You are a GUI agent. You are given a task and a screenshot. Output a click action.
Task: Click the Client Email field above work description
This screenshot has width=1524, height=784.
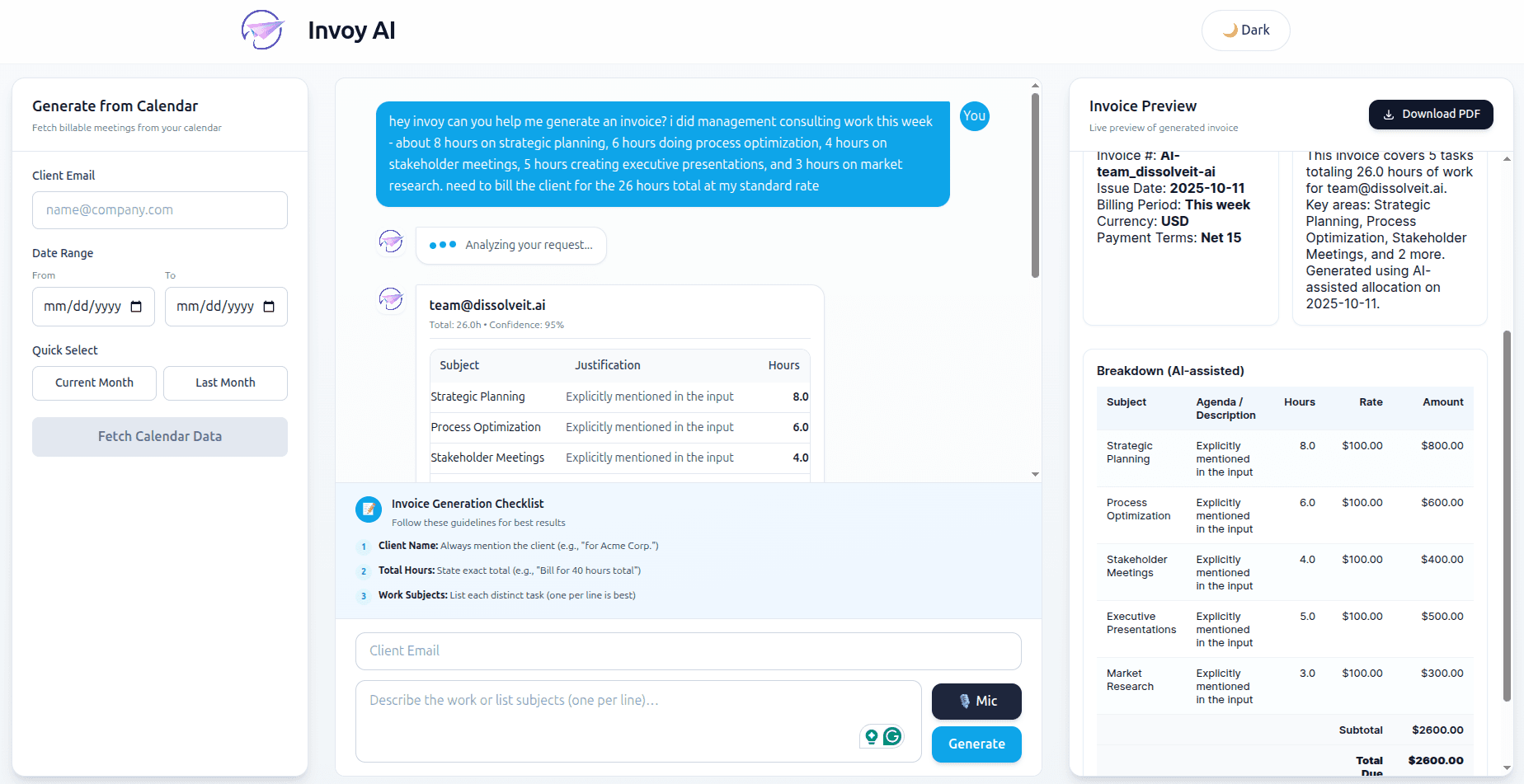click(689, 651)
